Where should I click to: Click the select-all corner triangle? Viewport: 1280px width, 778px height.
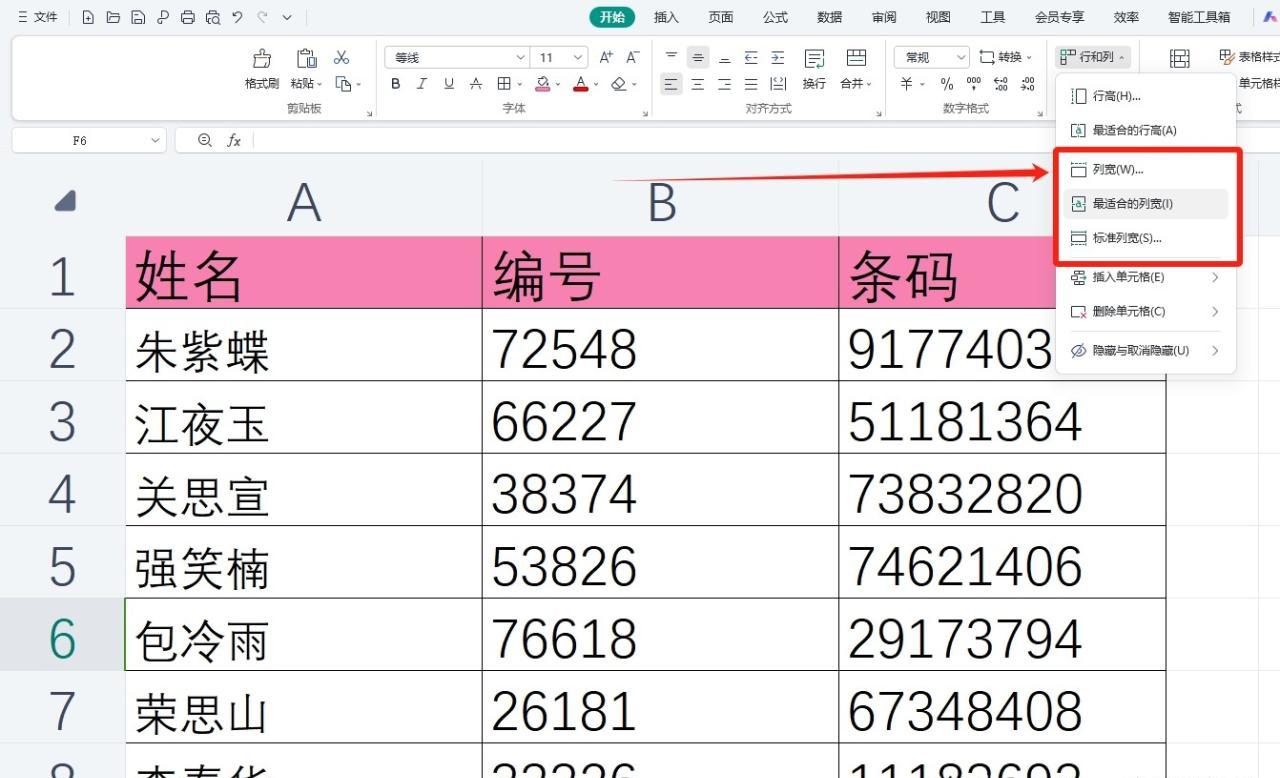64,201
